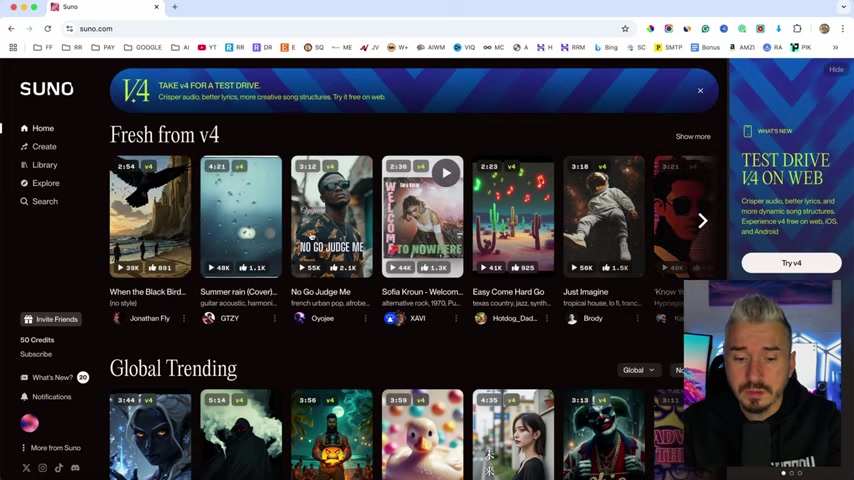Open a new browser tab
Viewport: 854px width, 480px height.
coord(175,7)
